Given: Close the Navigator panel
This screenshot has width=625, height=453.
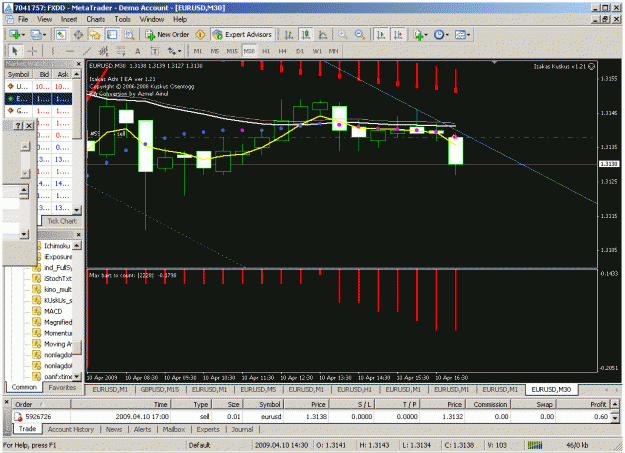Looking at the screenshot, I should point(79,235).
